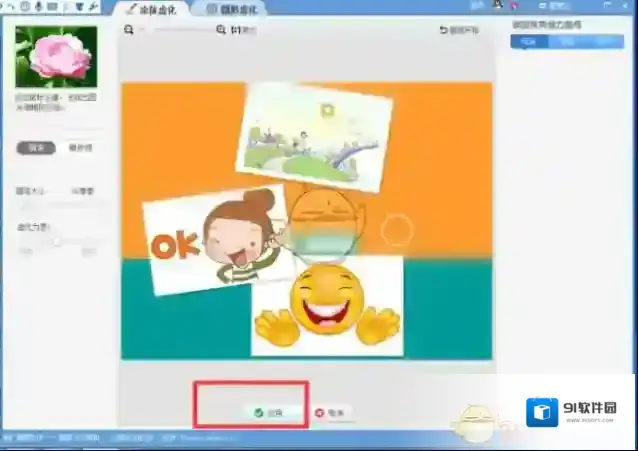
Task: Select the middle option in right panel
Action: [566, 42]
